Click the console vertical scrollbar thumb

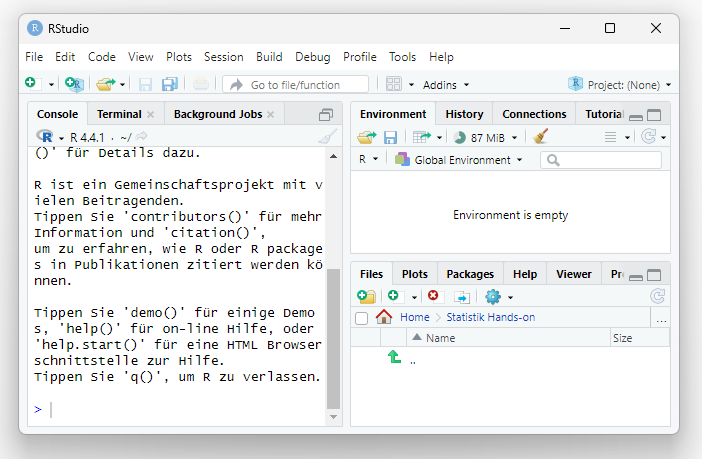click(333, 339)
